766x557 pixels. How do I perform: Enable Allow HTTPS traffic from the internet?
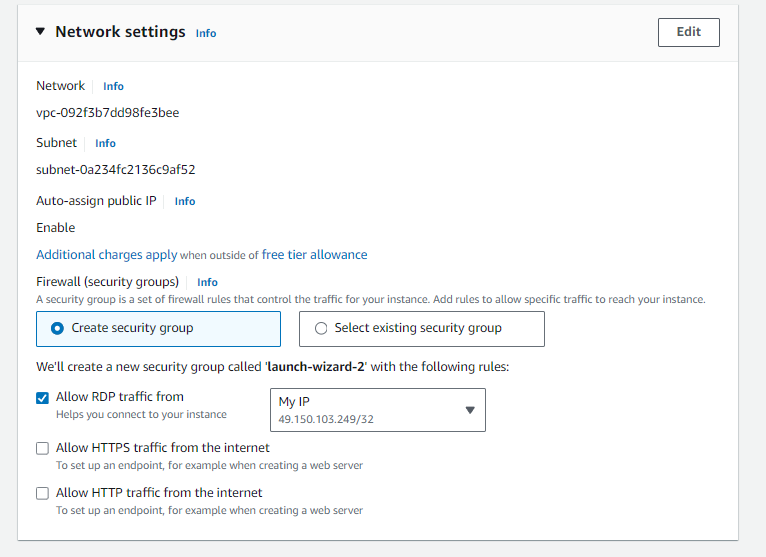(43, 449)
